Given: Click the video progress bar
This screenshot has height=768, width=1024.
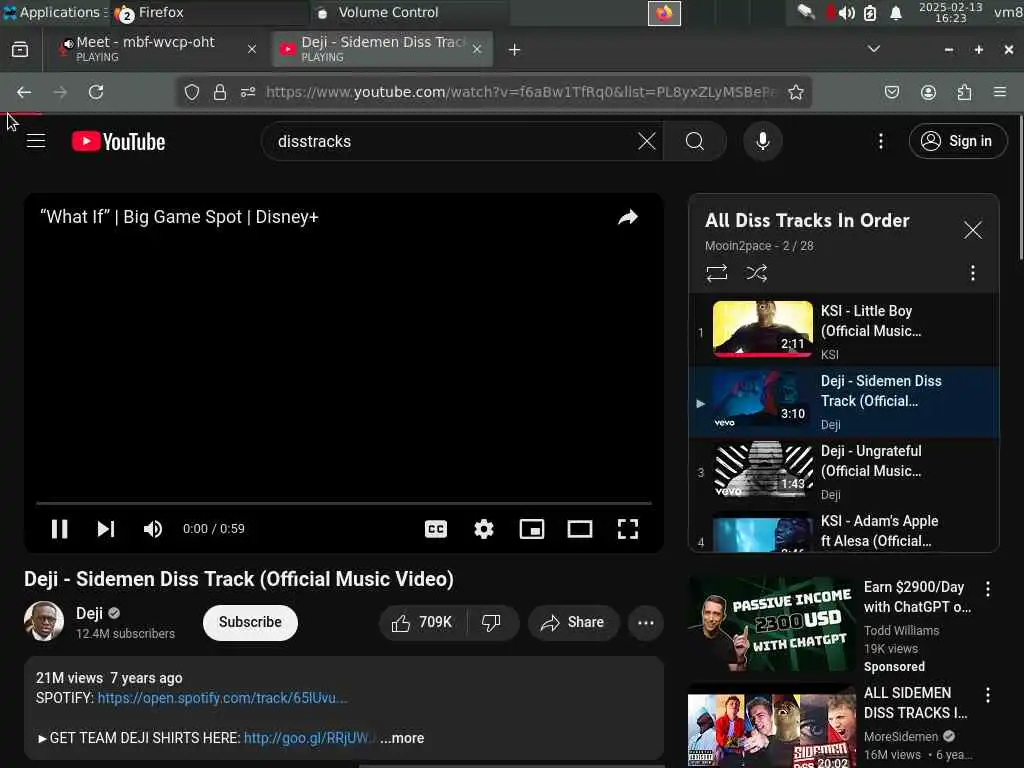Looking at the screenshot, I should click(344, 504).
